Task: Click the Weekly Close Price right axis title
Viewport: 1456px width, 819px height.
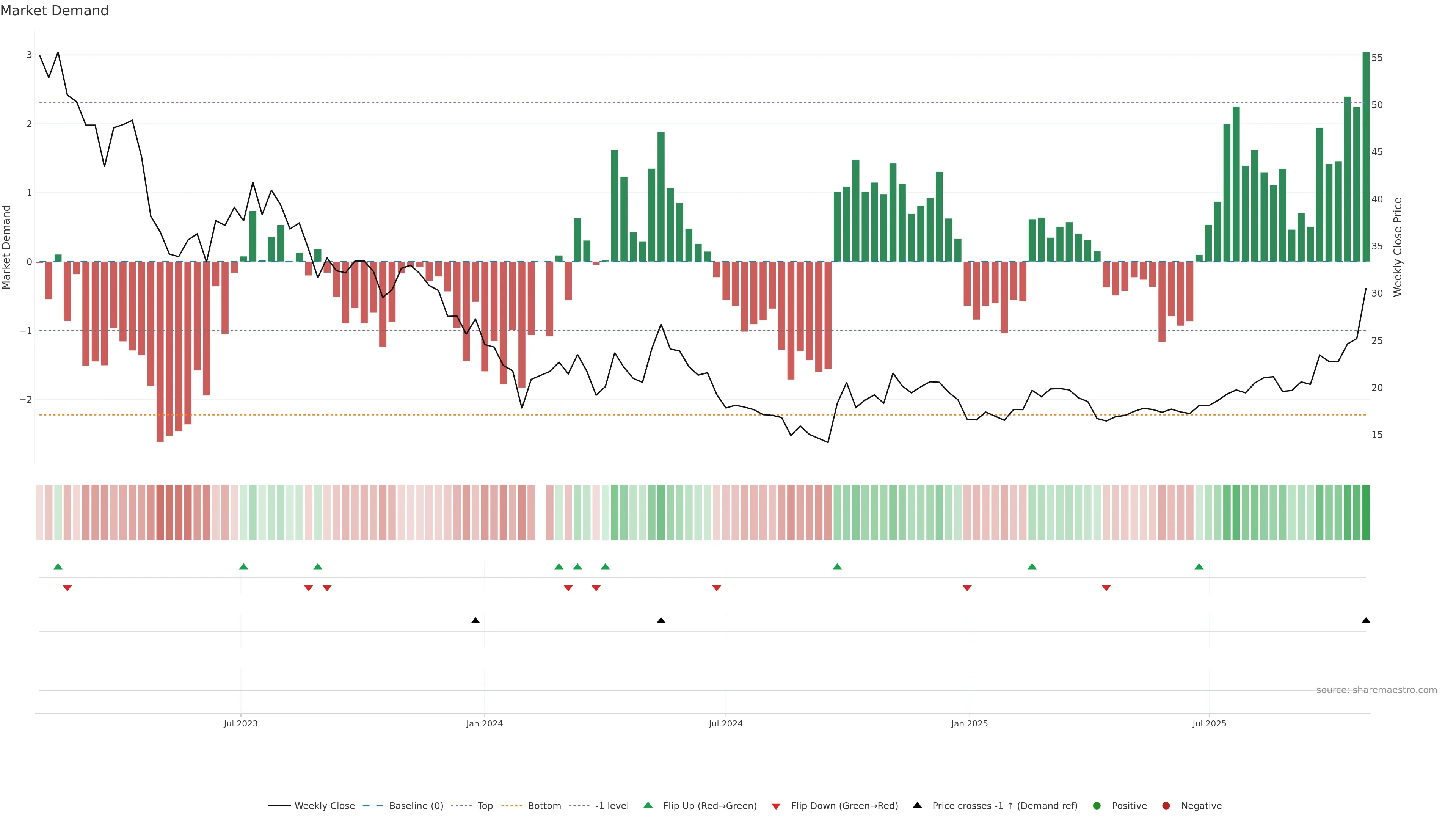Action: (1397, 247)
